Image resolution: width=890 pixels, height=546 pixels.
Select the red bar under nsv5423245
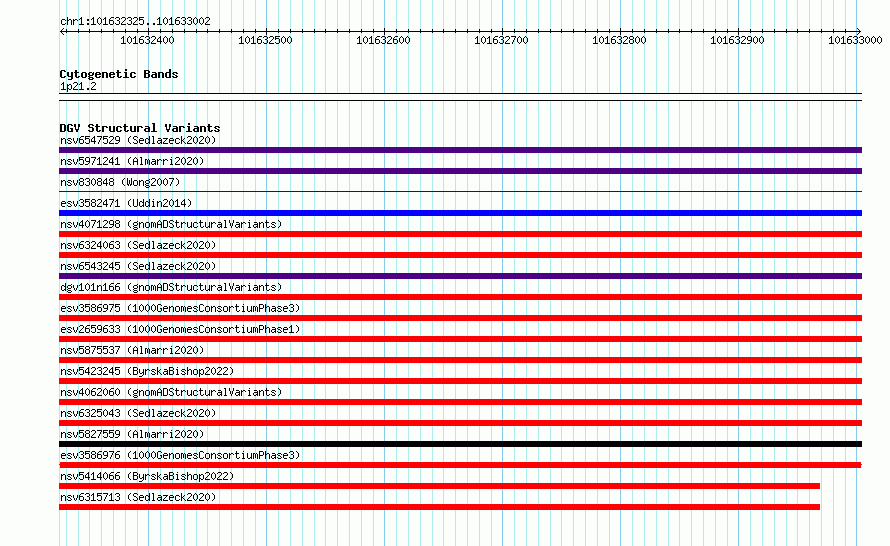click(x=460, y=381)
